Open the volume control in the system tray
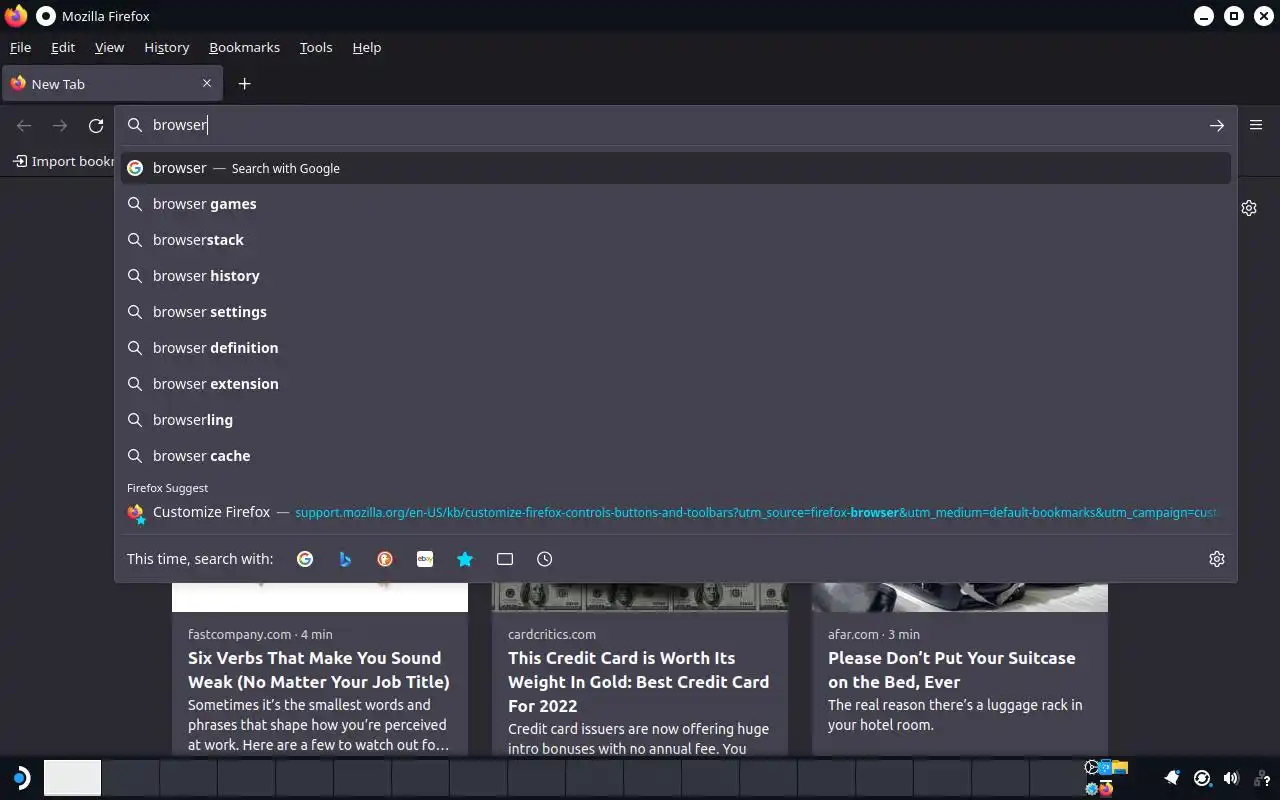The height and width of the screenshot is (800, 1280). coord(1232,778)
